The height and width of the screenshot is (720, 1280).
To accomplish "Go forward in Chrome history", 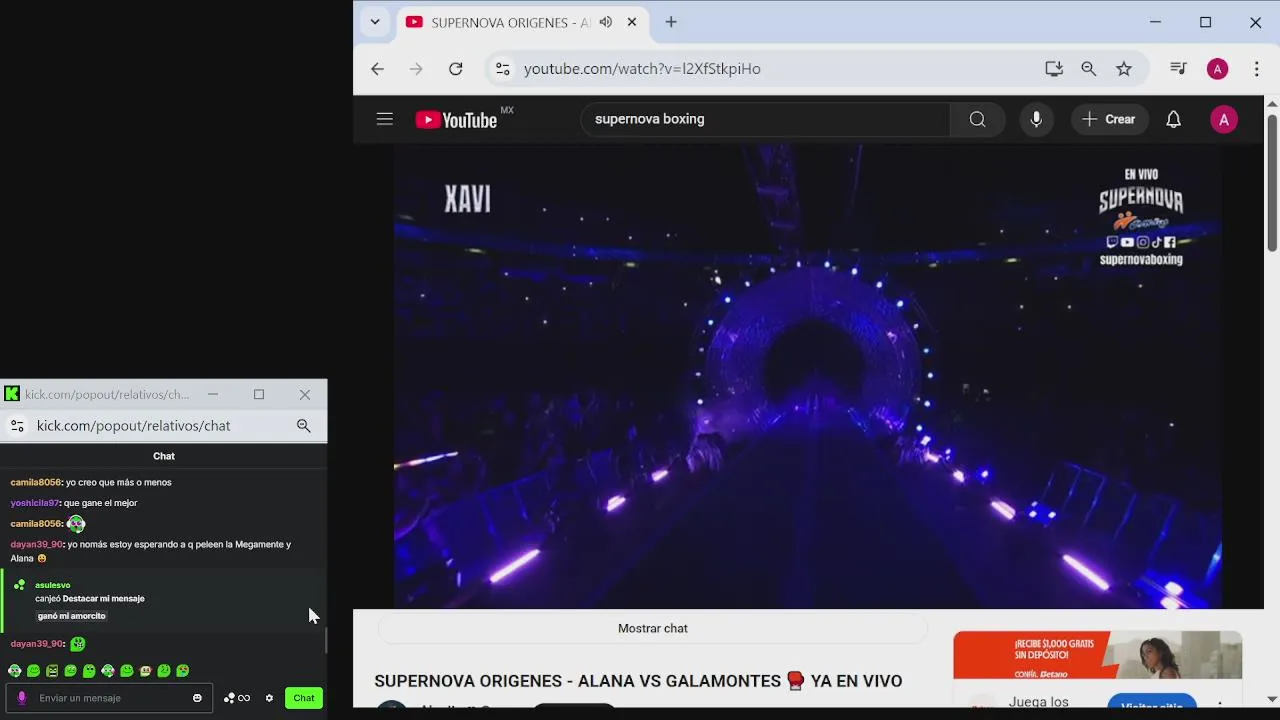I will [x=416, y=69].
